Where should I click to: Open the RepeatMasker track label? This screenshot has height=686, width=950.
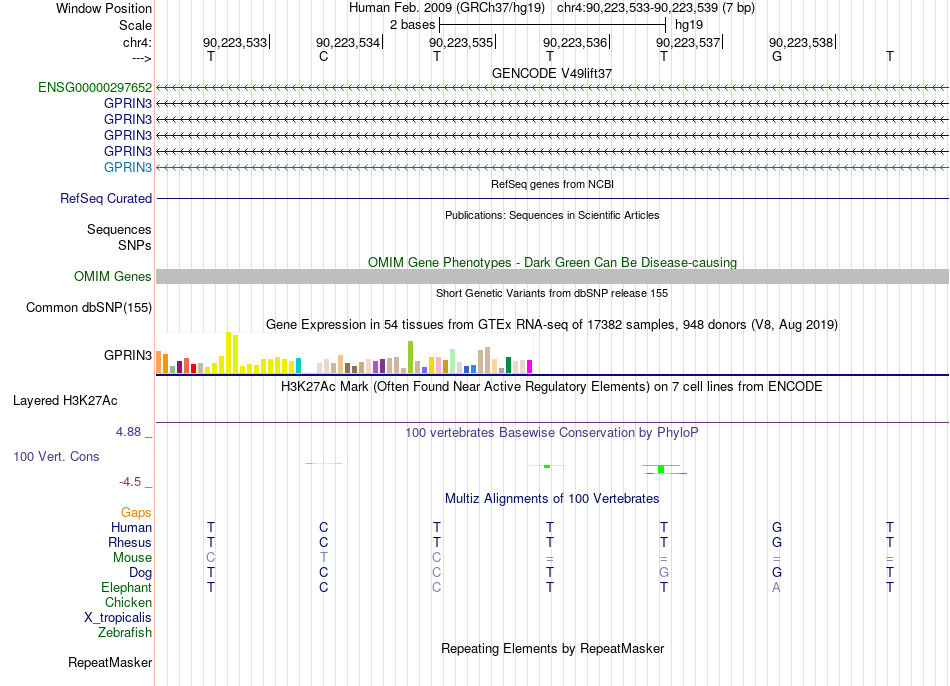pyautogui.click(x=110, y=662)
